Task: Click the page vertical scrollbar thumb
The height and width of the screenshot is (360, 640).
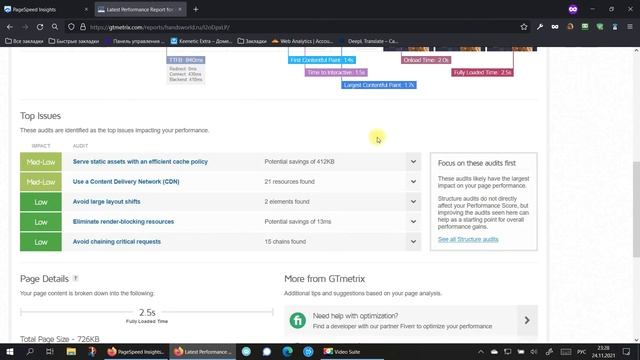Action: click(636, 209)
